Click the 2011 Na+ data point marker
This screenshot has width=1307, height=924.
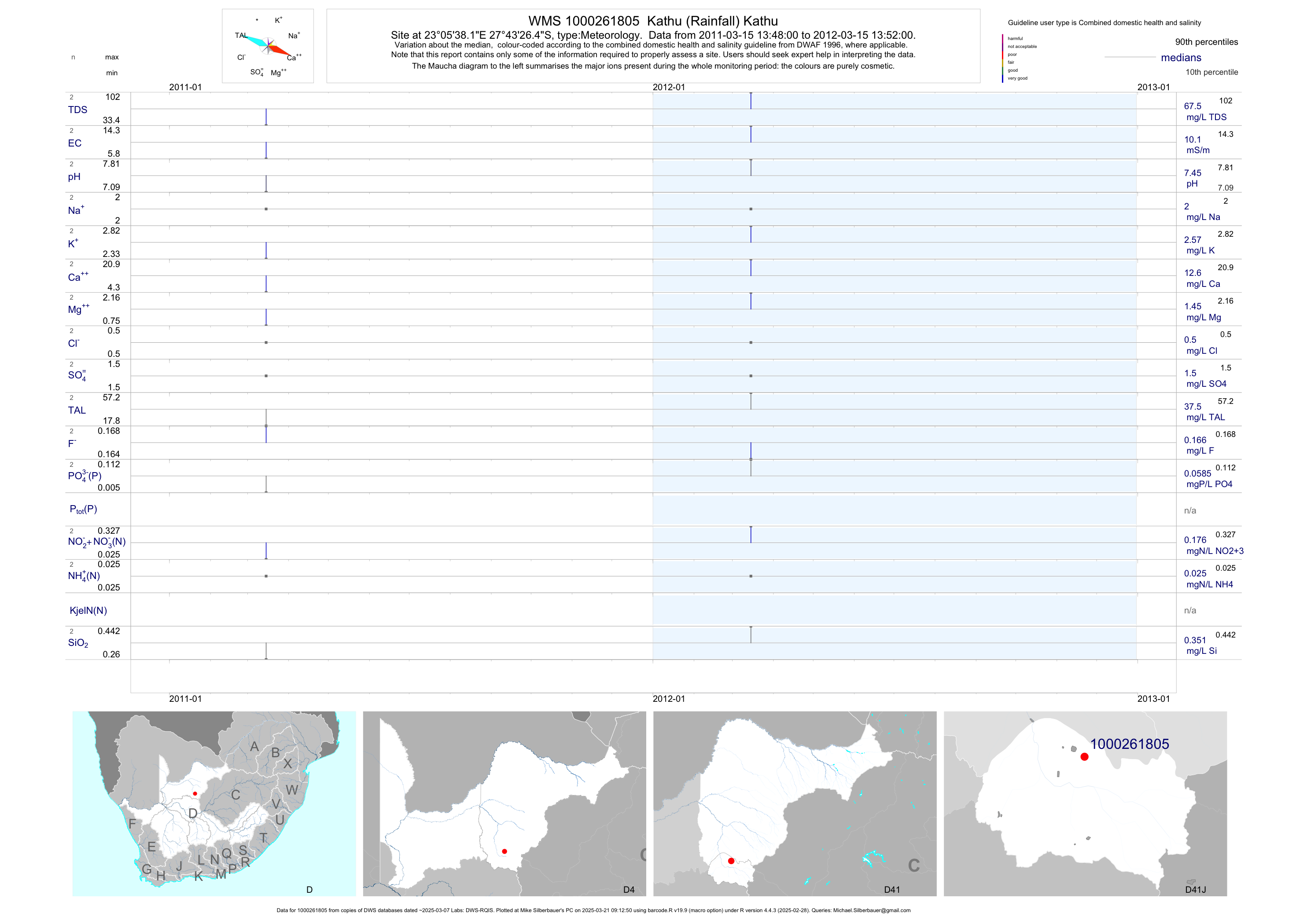pyautogui.click(x=266, y=209)
